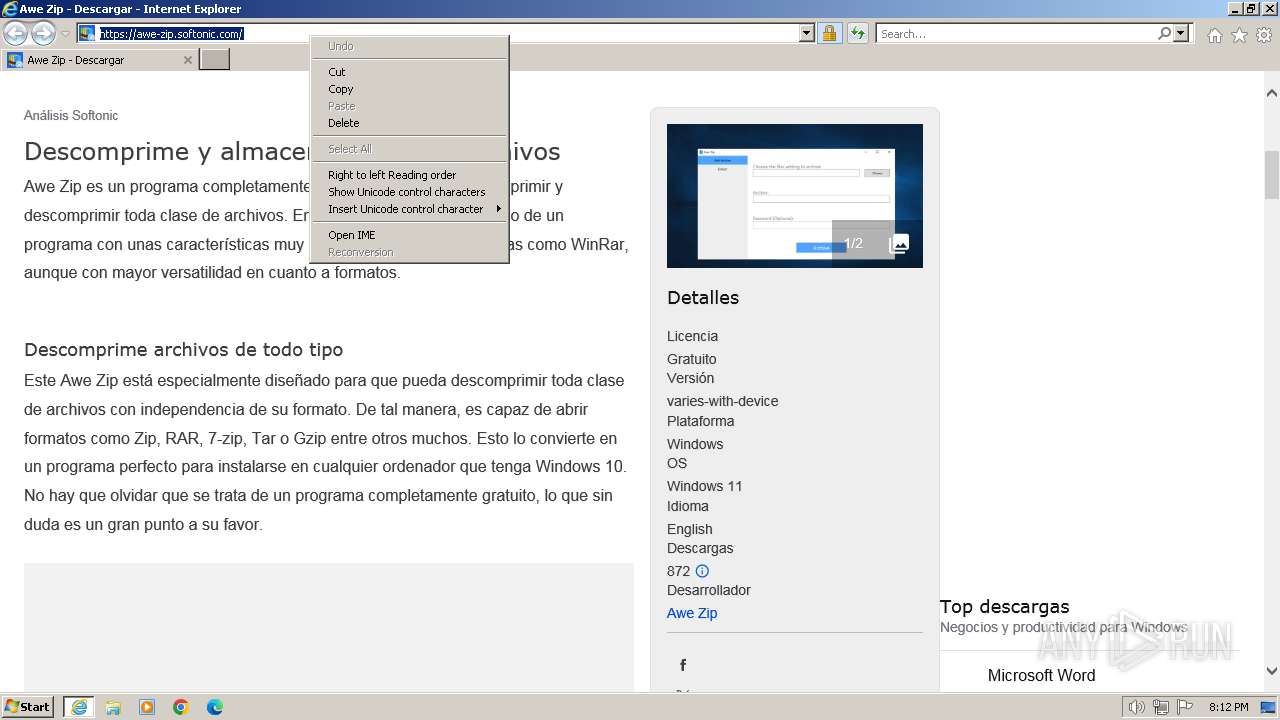Choose Copy from context menu
The height and width of the screenshot is (720, 1280).
point(410,89)
